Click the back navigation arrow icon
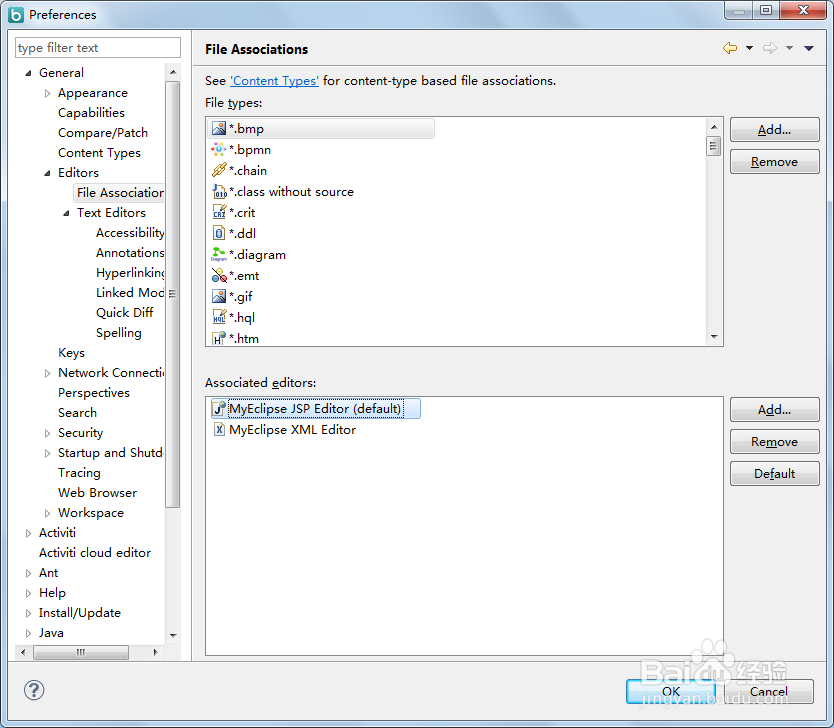Image resolution: width=834 pixels, height=728 pixels. coord(730,48)
